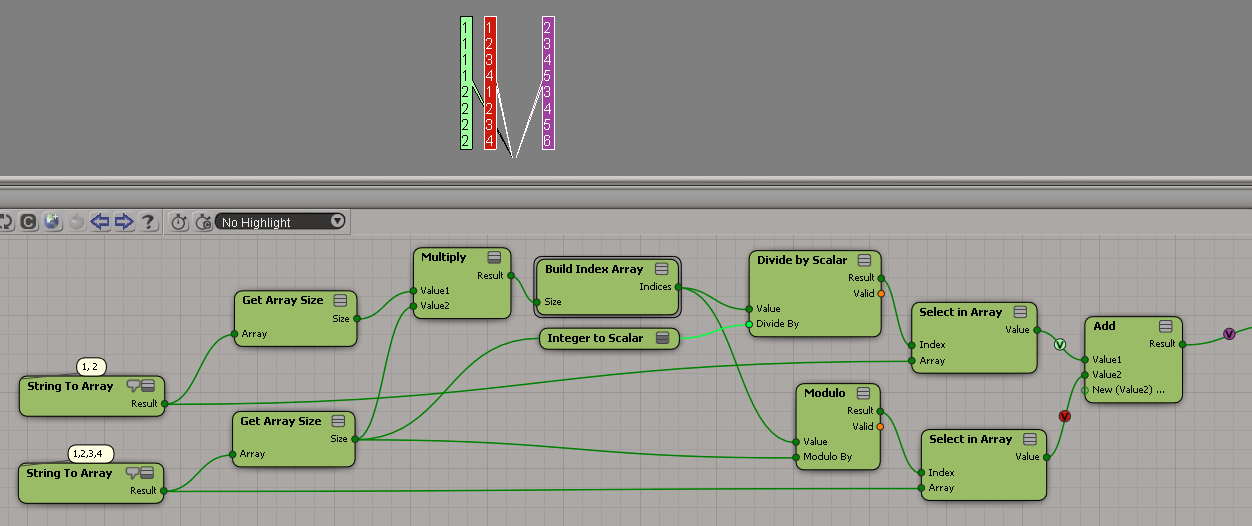Viewport: 1252px width, 526px height.
Task: Collapse the Divide by Scalar node icon
Action: pos(864,261)
